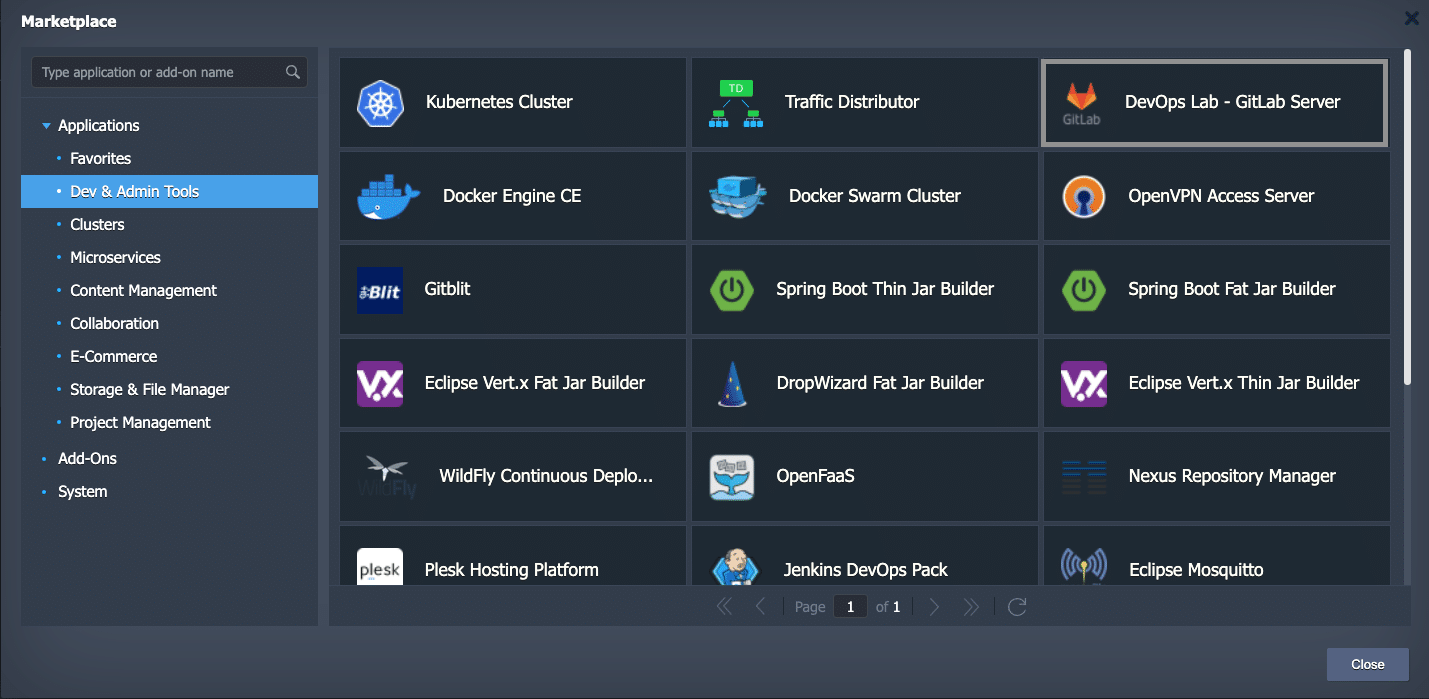This screenshot has width=1429, height=699.
Task: Click the OpenFaaS title text
Action: [x=815, y=476]
